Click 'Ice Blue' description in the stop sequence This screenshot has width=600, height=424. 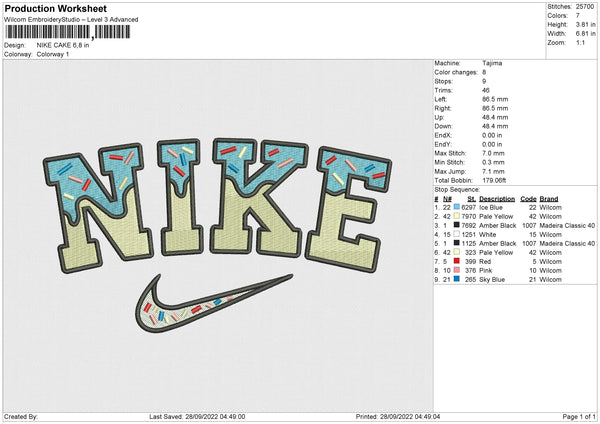point(491,207)
